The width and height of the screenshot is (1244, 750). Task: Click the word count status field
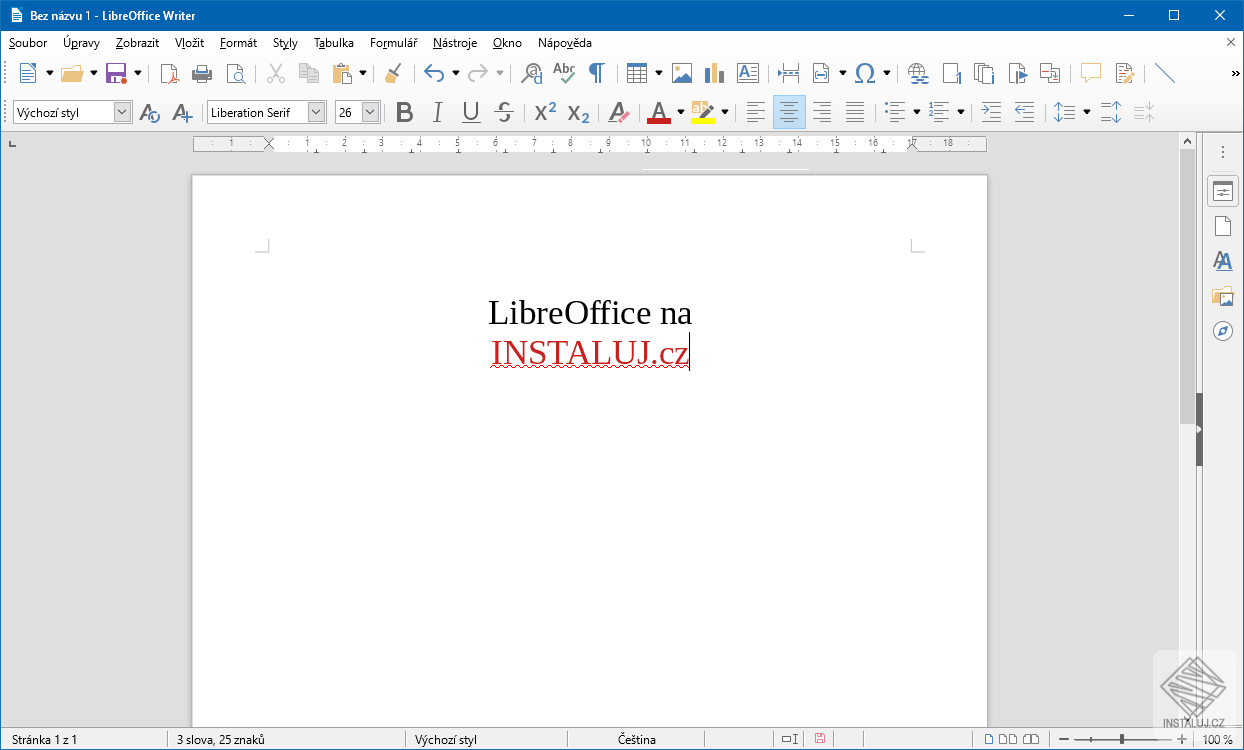click(220, 740)
